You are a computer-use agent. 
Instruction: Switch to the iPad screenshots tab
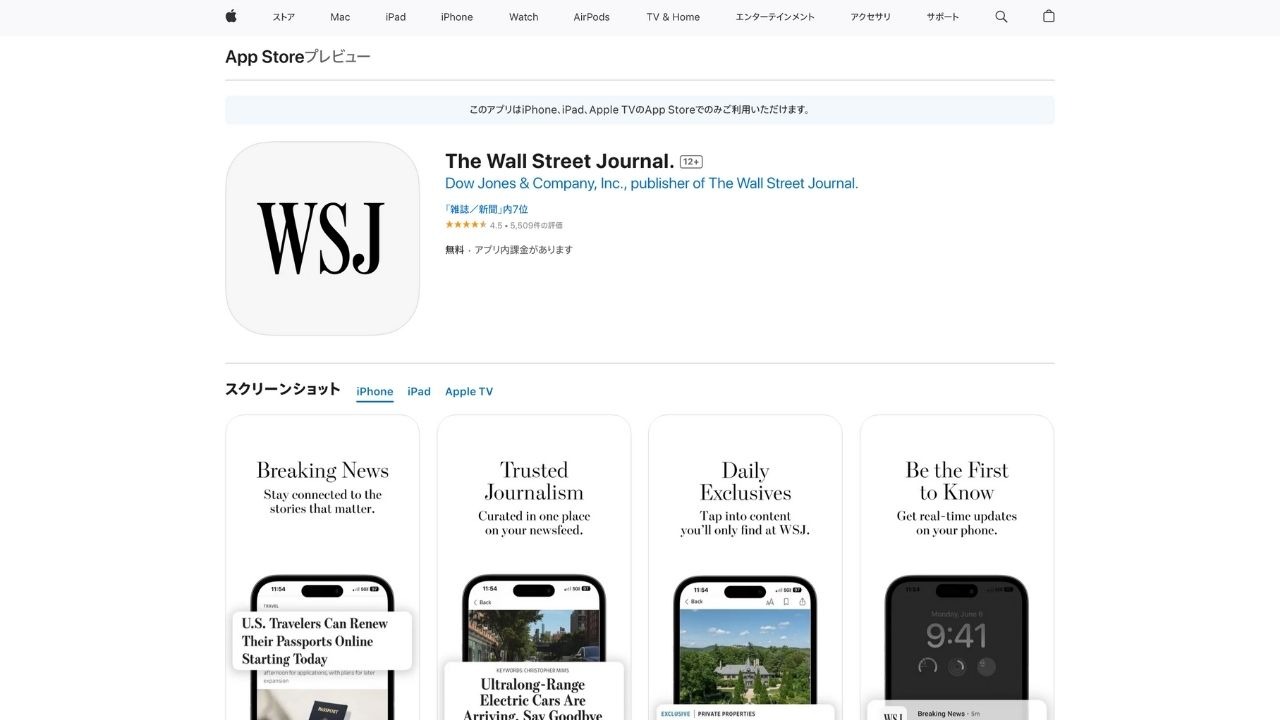point(419,392)
